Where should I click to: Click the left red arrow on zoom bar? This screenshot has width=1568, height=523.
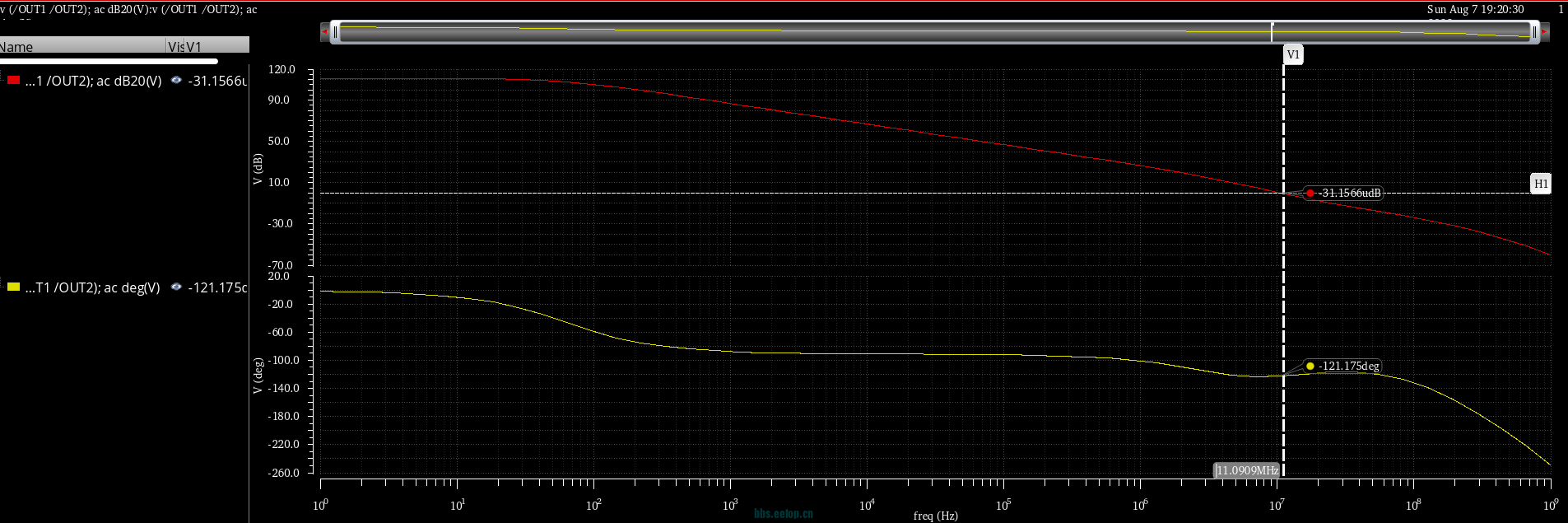click(324, 32)
